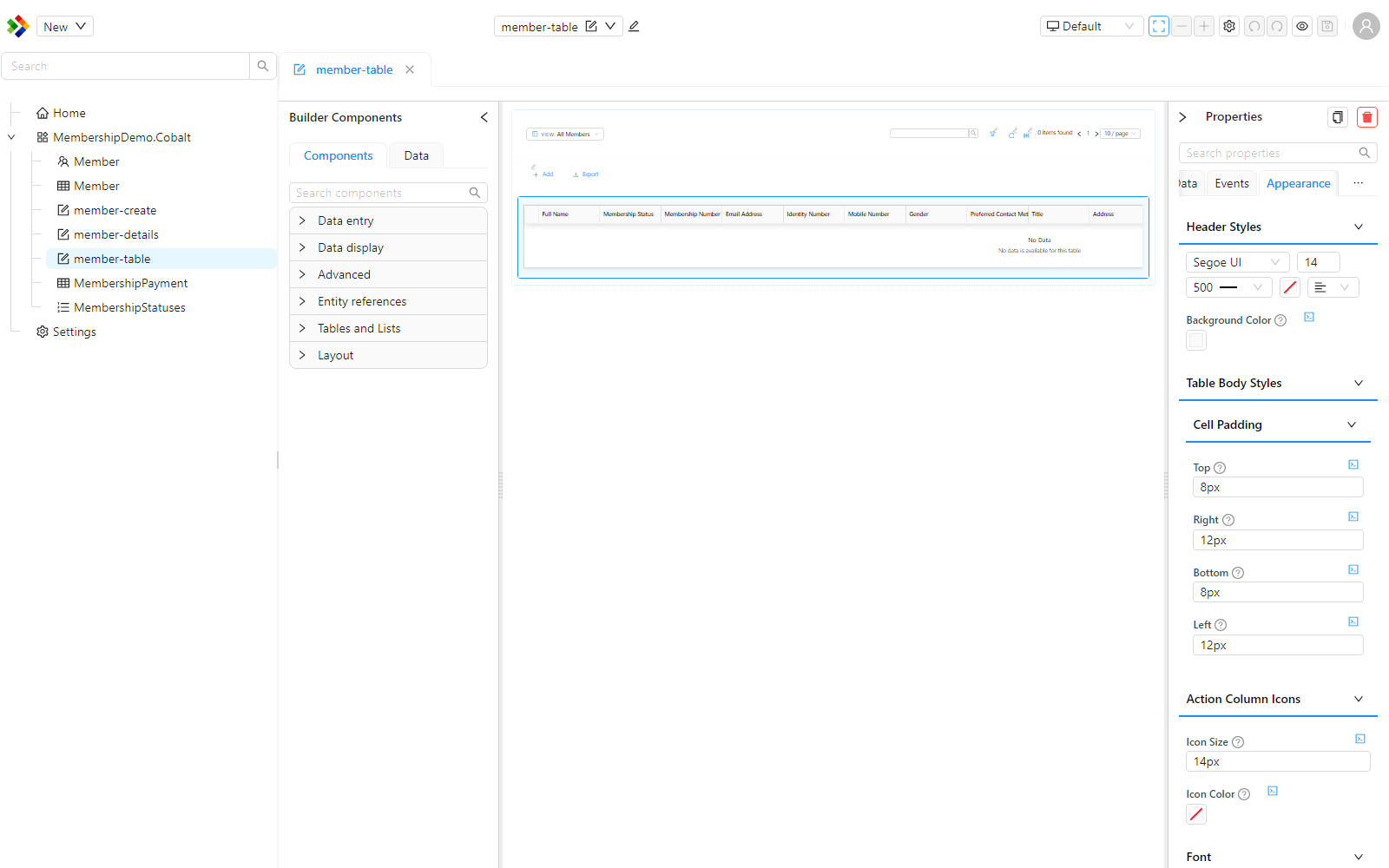Toggle code mode for Bottom padding
This screenshot has height=868, width=1389.
click(x=1353, y=569)
